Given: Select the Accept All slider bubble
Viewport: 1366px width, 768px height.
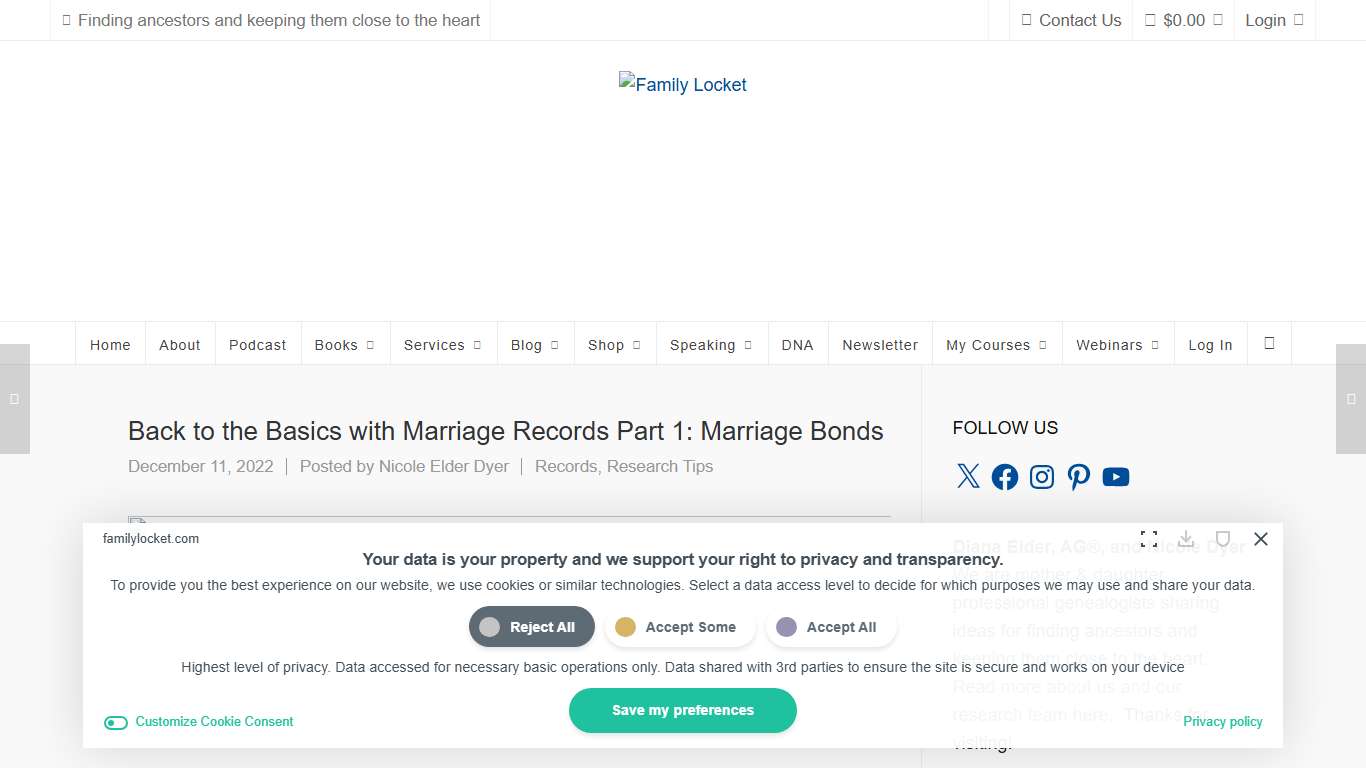Looking at the screenshot, I should pos(786,627).
